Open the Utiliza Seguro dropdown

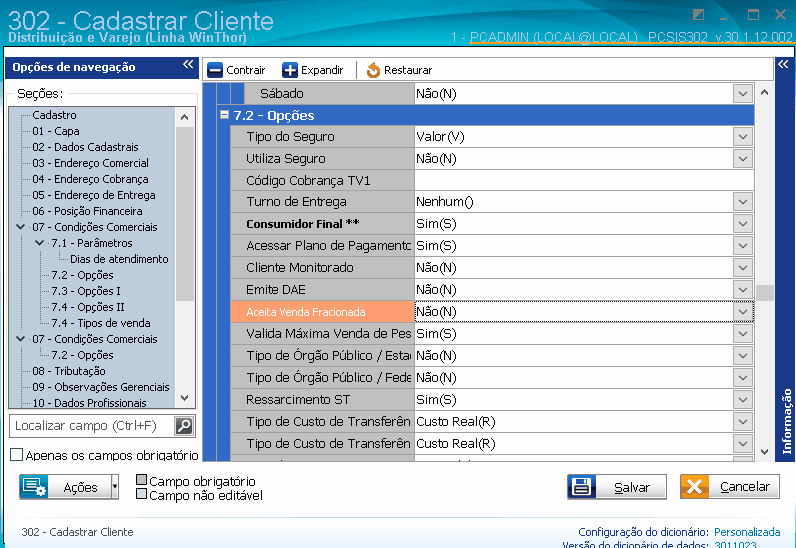click(743, 159)
